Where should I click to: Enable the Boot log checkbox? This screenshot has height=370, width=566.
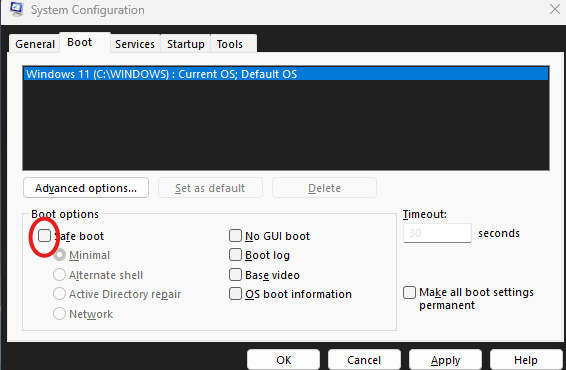click(x=235, y=255)
